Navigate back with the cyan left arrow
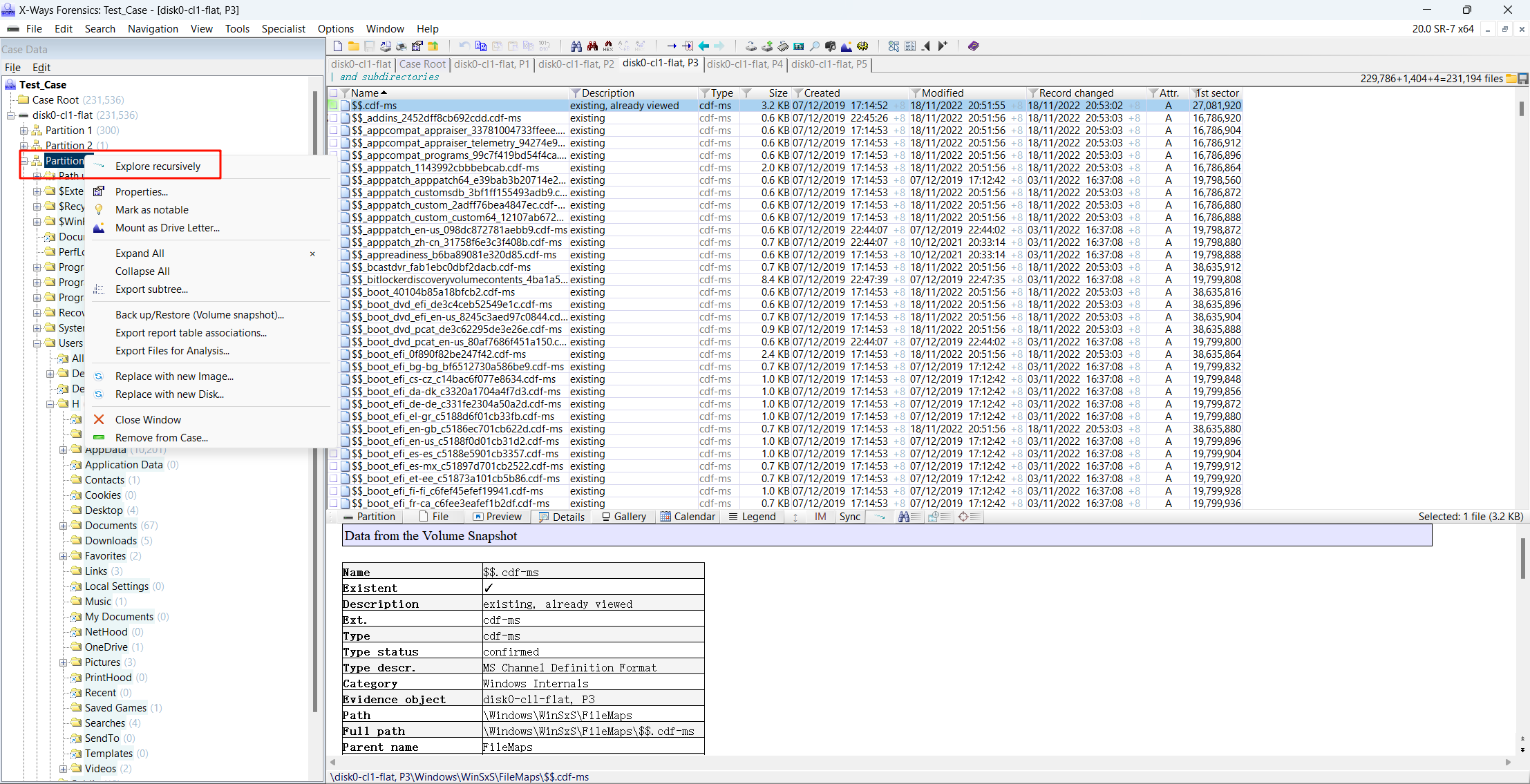This screenshot has width=1530, height=784. [703, 46]
